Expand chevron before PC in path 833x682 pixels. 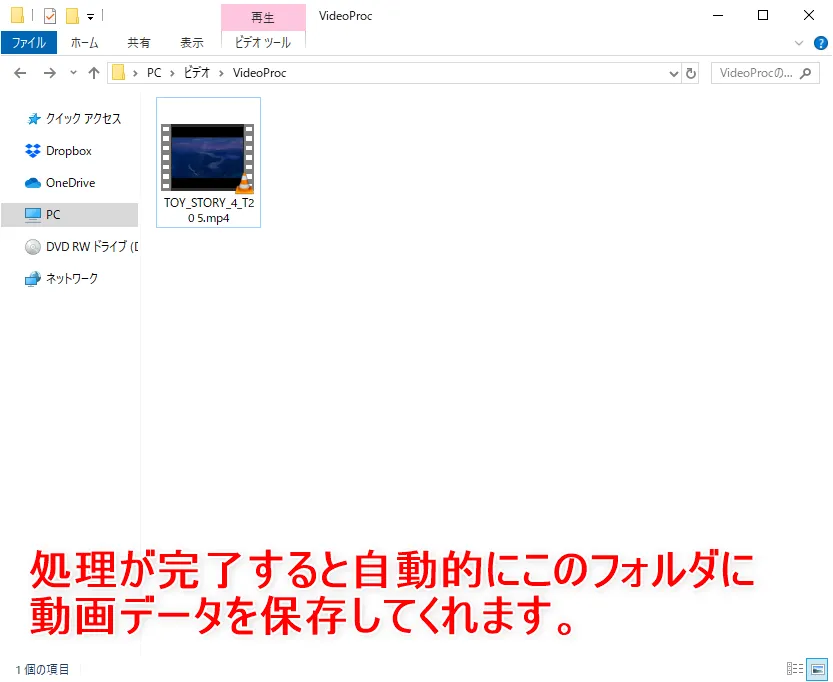tap(135, 73)
